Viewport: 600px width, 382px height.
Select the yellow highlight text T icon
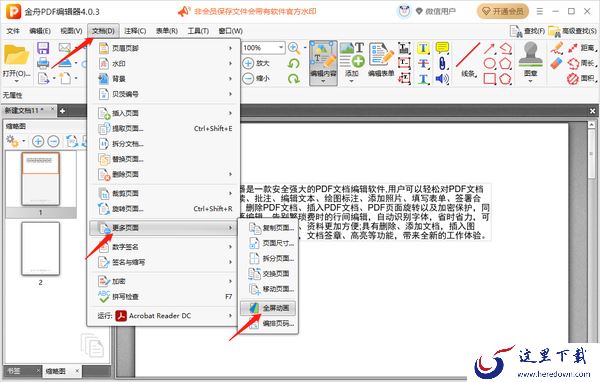[x=423, y=48]
